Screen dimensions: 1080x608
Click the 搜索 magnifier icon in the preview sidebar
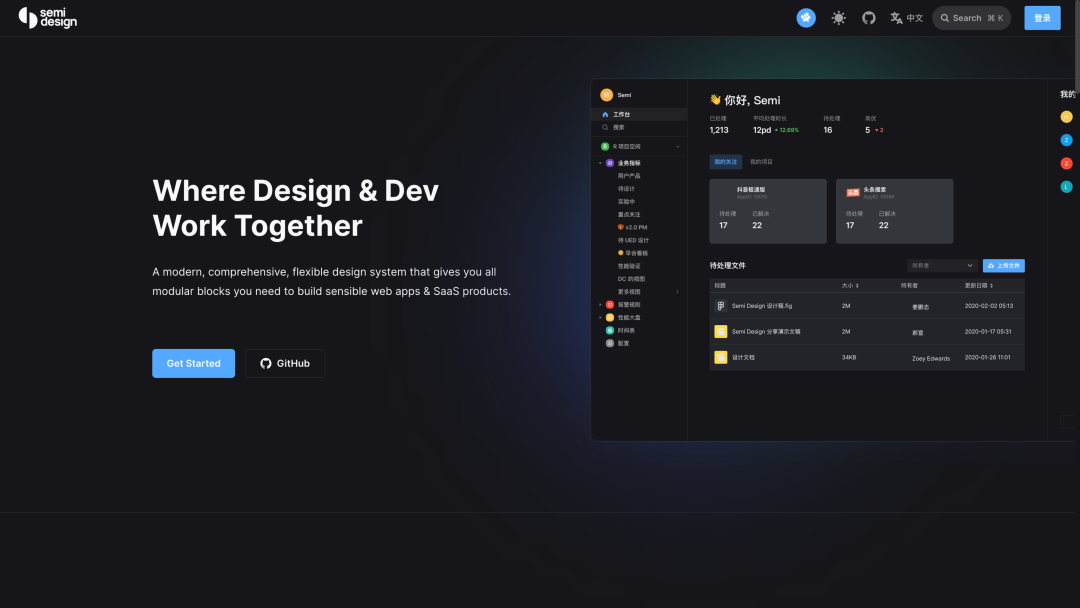(605, 127)
